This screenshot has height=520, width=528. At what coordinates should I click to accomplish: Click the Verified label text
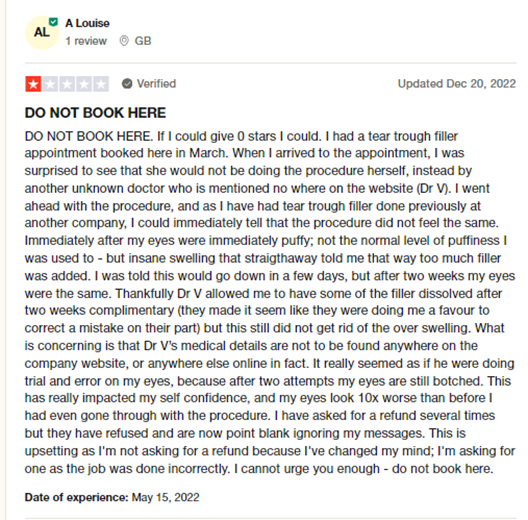pyautogui.click(x=156, y=84)
